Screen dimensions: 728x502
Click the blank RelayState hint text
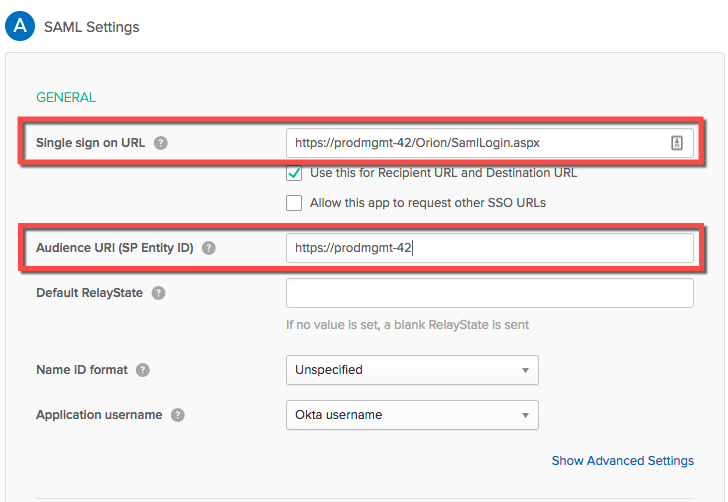point(407,325)
